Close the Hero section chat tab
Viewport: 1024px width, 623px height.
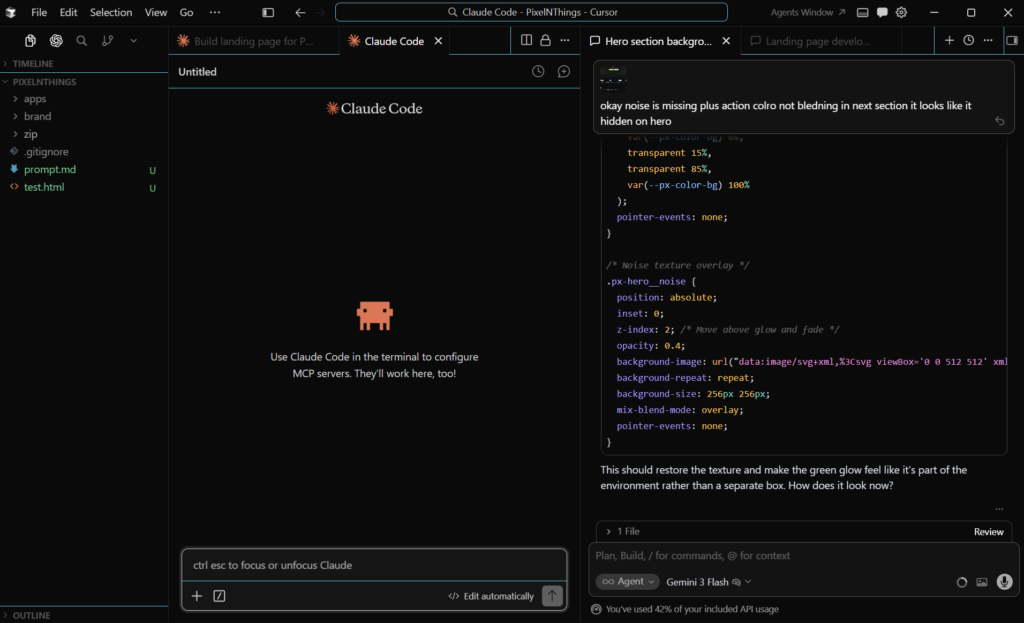tap(726, 40)
